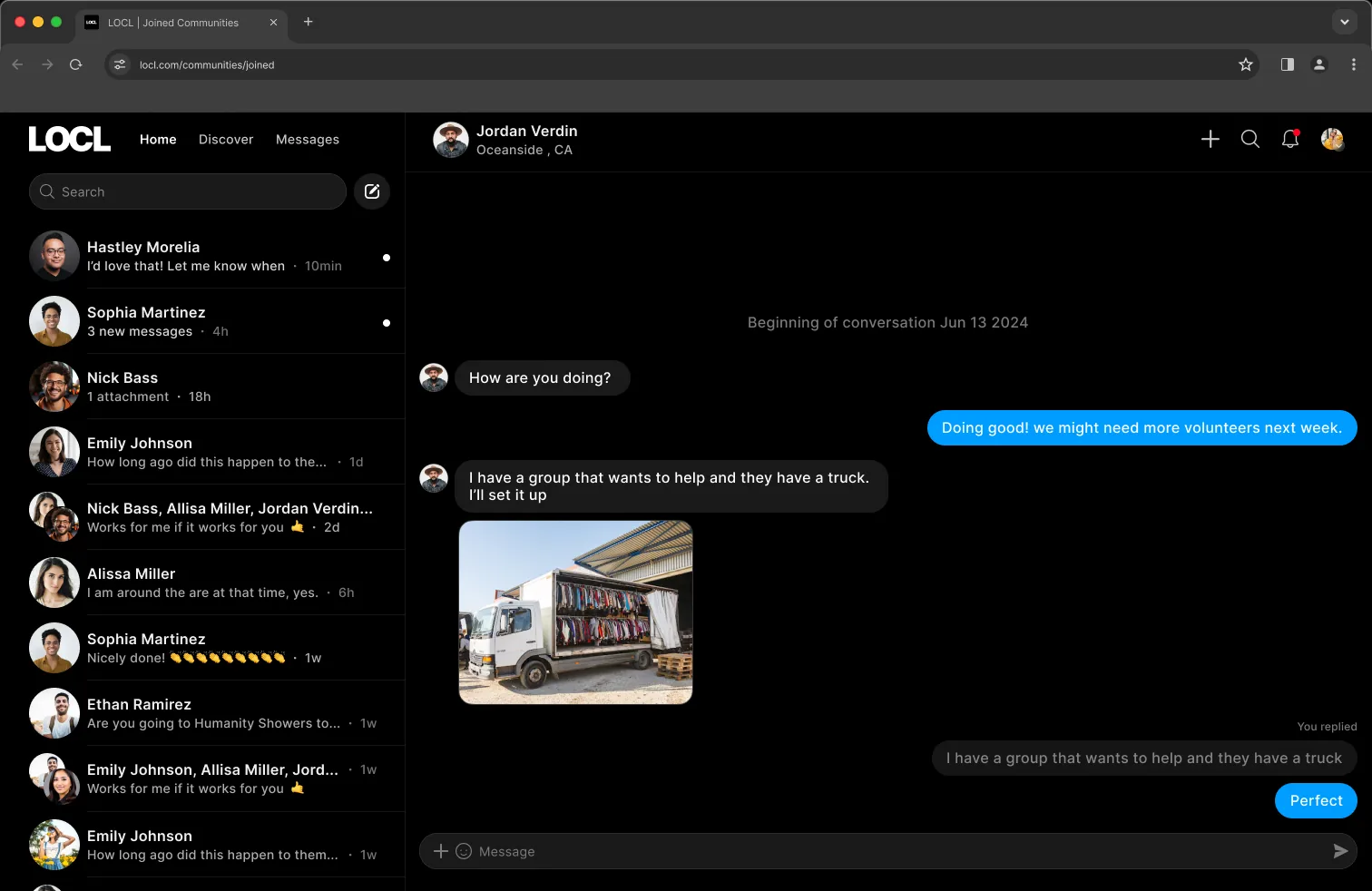Screen dimensions: 1372x891
Task: Click the unread dot on Sophia Martinez row
Action: point(387,323)
